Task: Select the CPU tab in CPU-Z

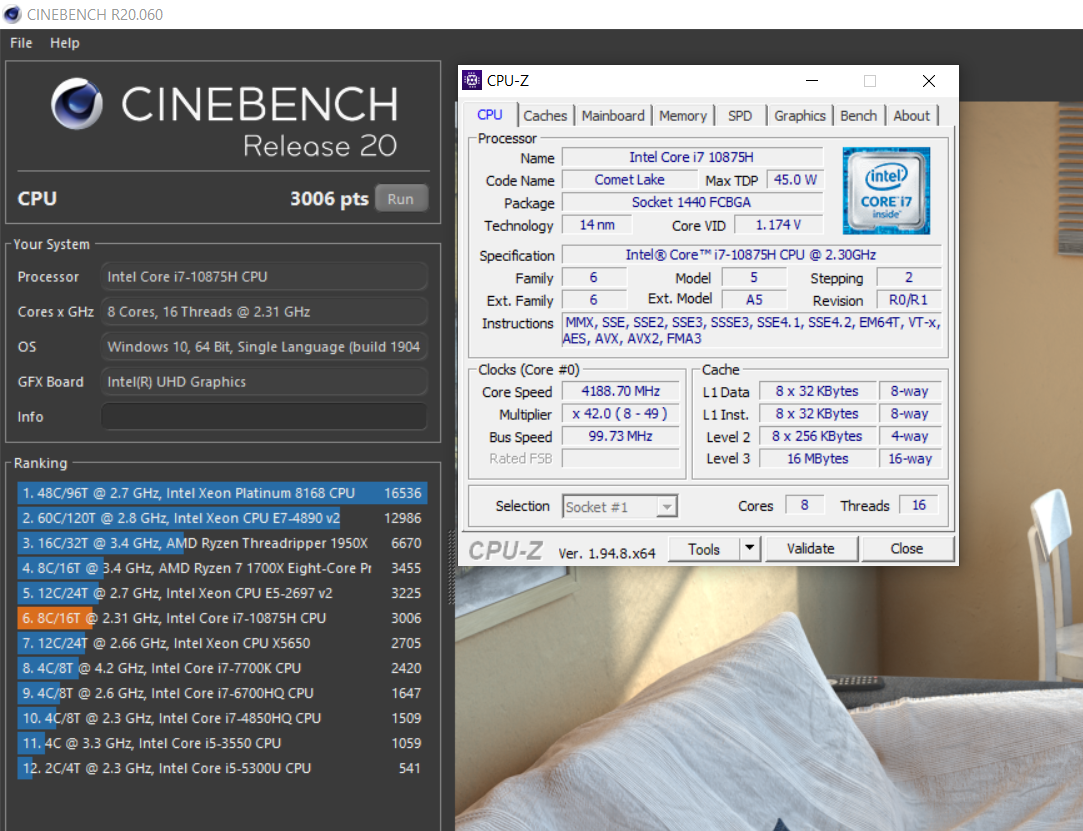Action: (x=490, y=115)
